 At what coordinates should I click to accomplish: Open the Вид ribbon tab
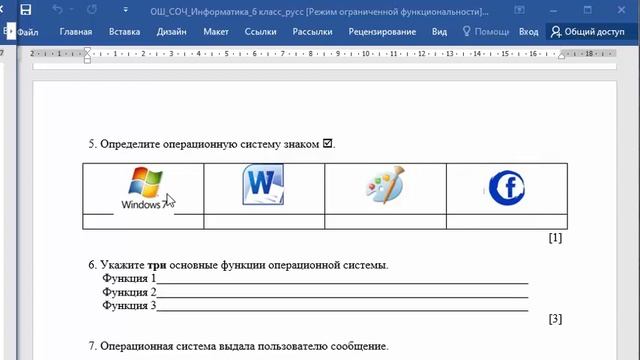click(439, 32)
